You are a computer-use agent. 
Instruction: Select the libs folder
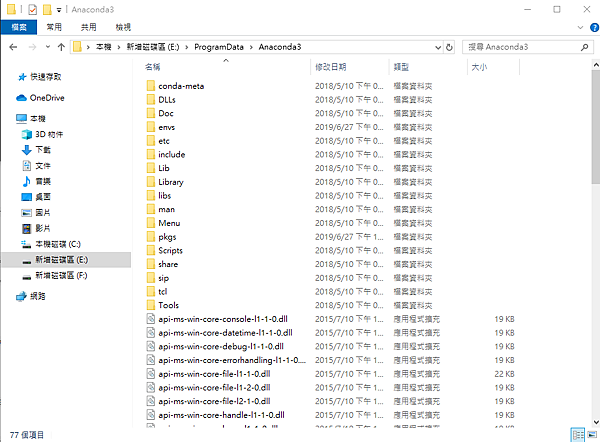point(165,196)
